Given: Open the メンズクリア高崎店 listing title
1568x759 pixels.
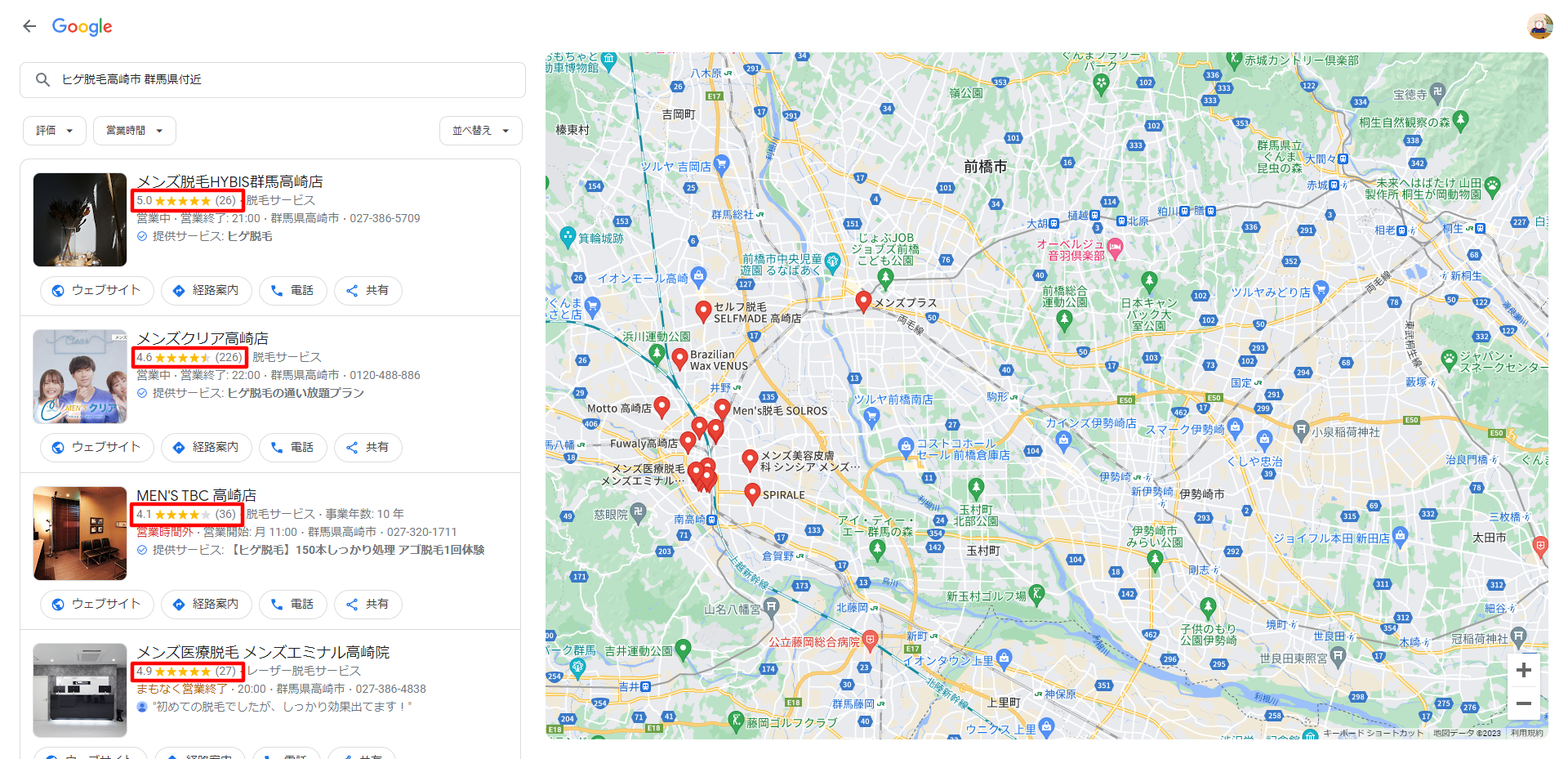Looking at the screenshot, I should click(203, 338).
